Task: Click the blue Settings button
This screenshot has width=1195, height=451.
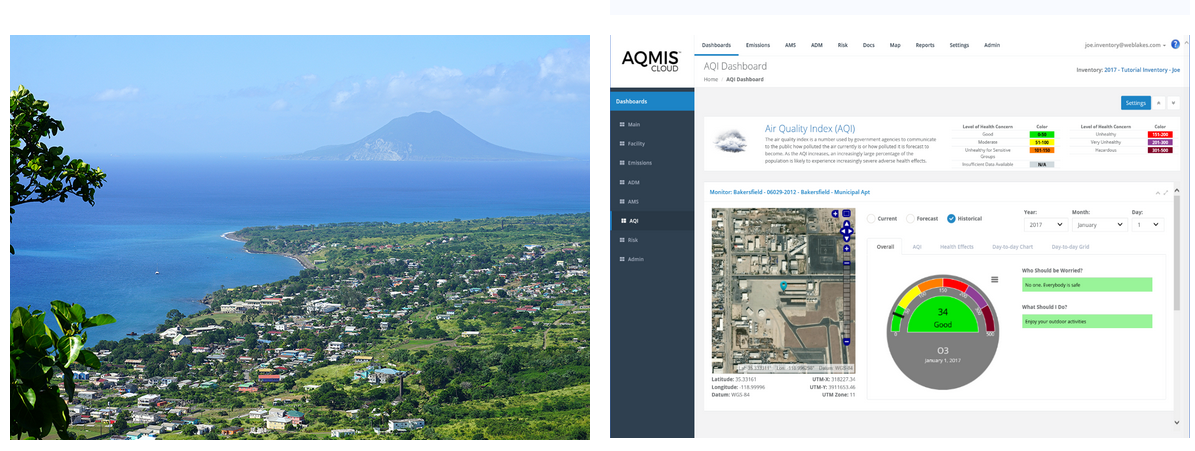Action: pos(1135,102)
